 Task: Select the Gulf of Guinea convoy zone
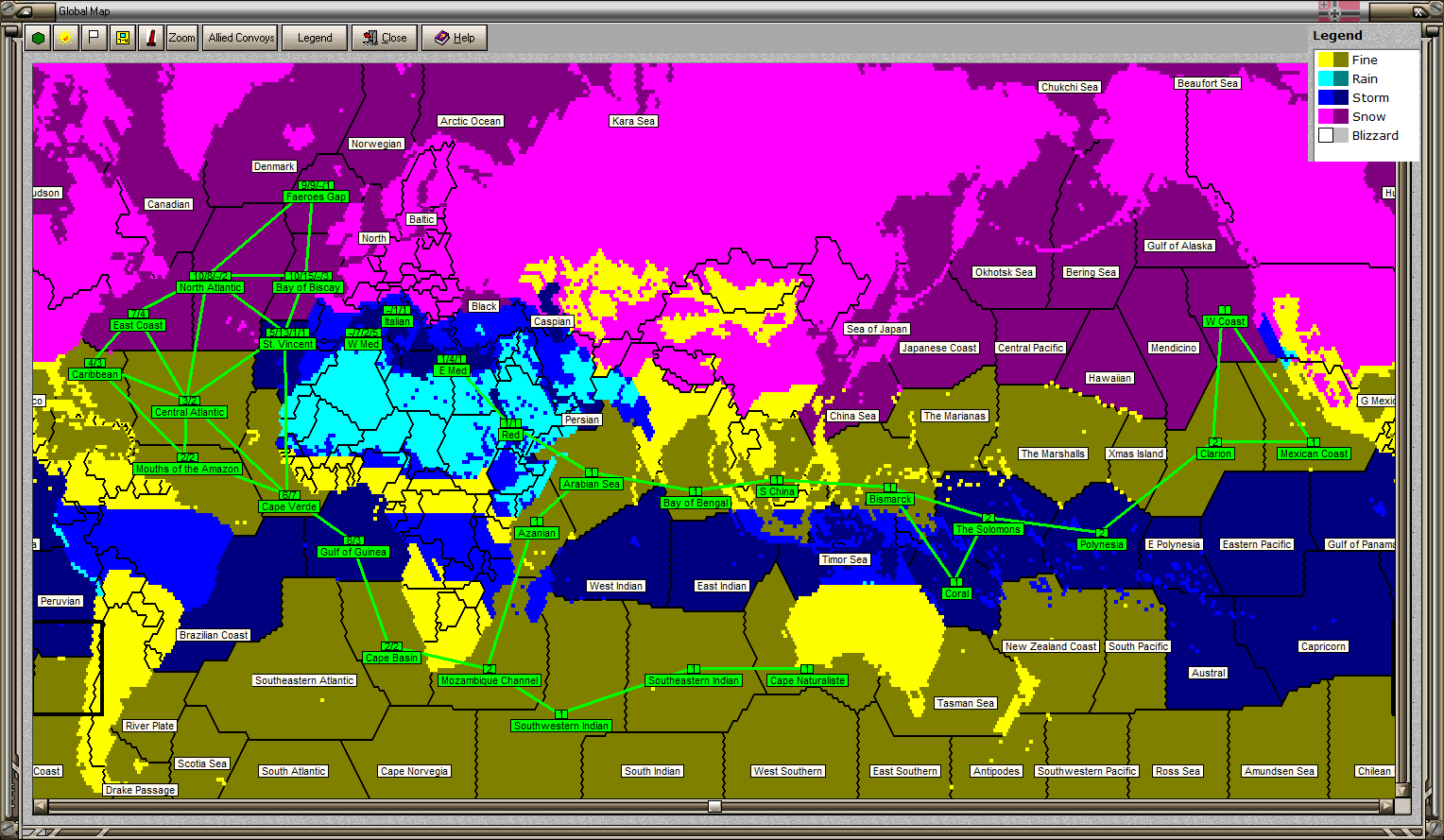point(353,552)
